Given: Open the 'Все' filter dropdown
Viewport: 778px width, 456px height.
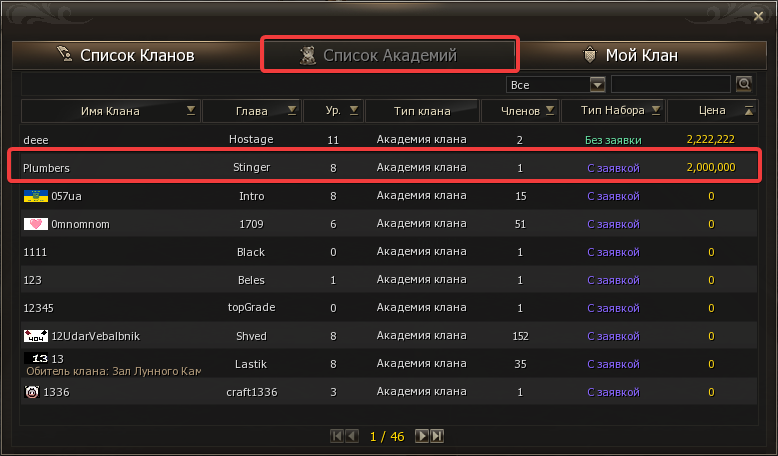Looking at the screenshot, I should coord(598,85).
